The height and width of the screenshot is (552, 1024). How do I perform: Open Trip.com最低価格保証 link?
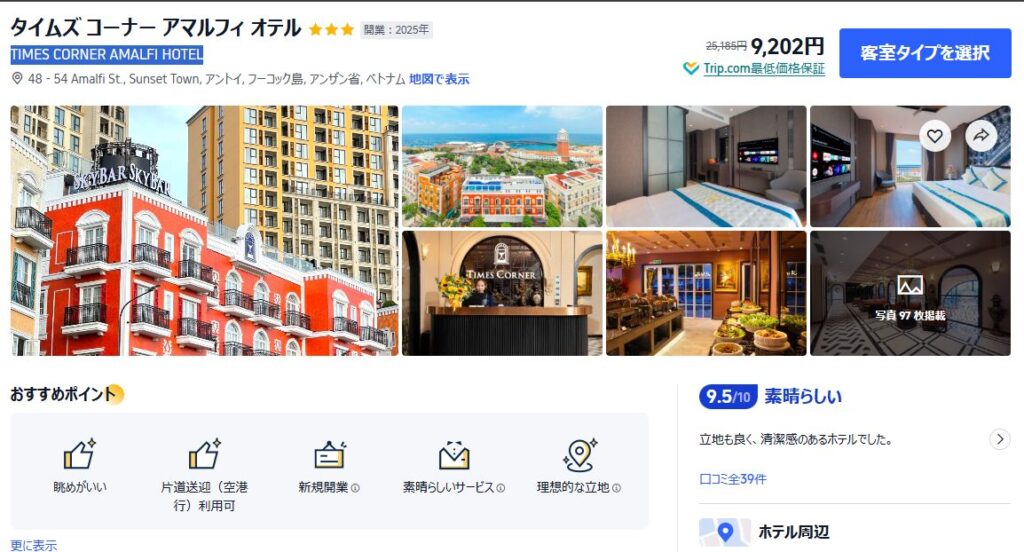coord(763,69)
